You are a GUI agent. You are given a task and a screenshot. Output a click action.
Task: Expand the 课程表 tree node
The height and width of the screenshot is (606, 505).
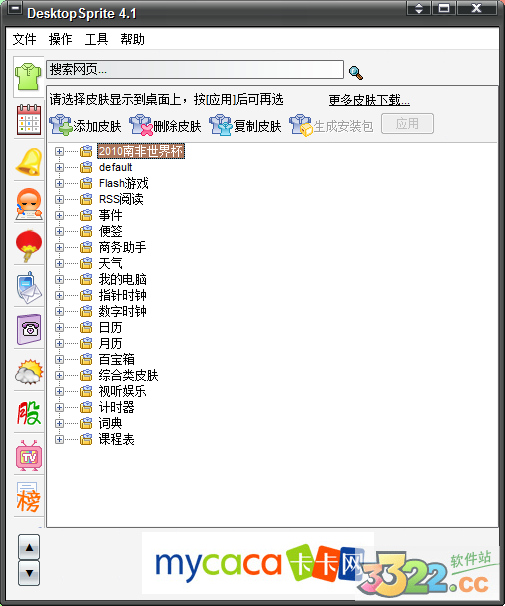59,439
